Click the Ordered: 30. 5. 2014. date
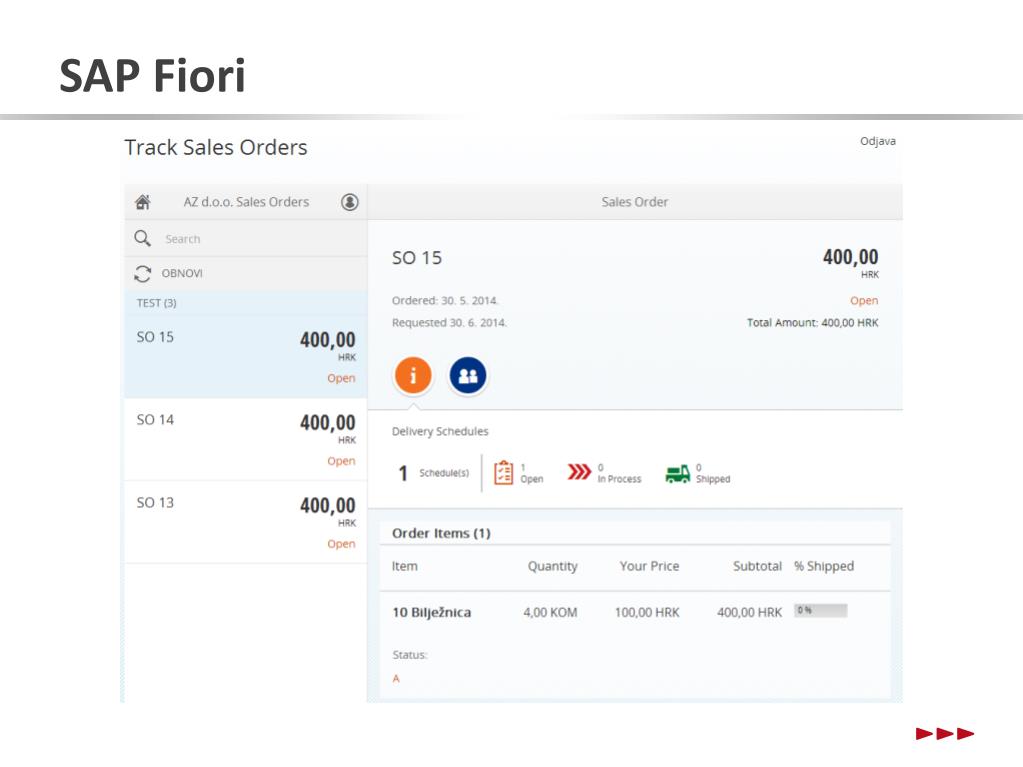 [x=445, y=301]
